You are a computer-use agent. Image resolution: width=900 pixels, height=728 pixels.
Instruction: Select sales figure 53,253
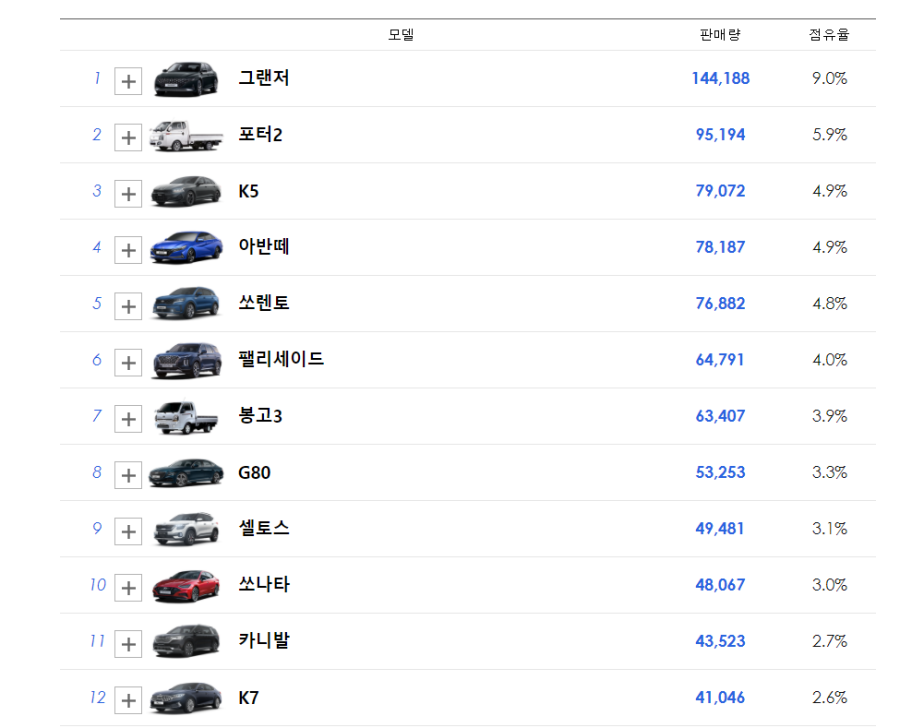coord(720,472)
